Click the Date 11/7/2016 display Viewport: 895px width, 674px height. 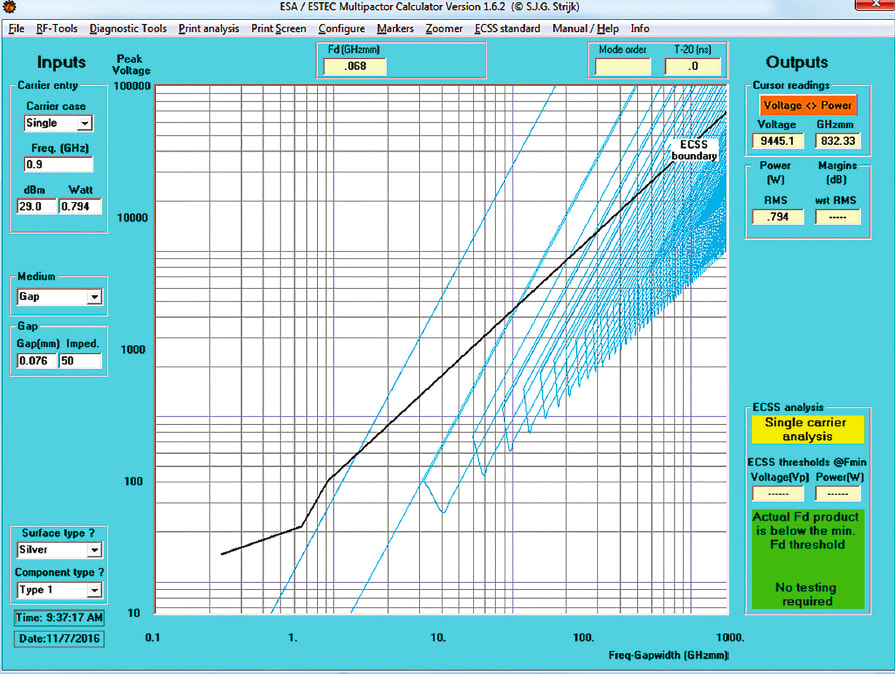pyautogui.click(x=59, y=639)
